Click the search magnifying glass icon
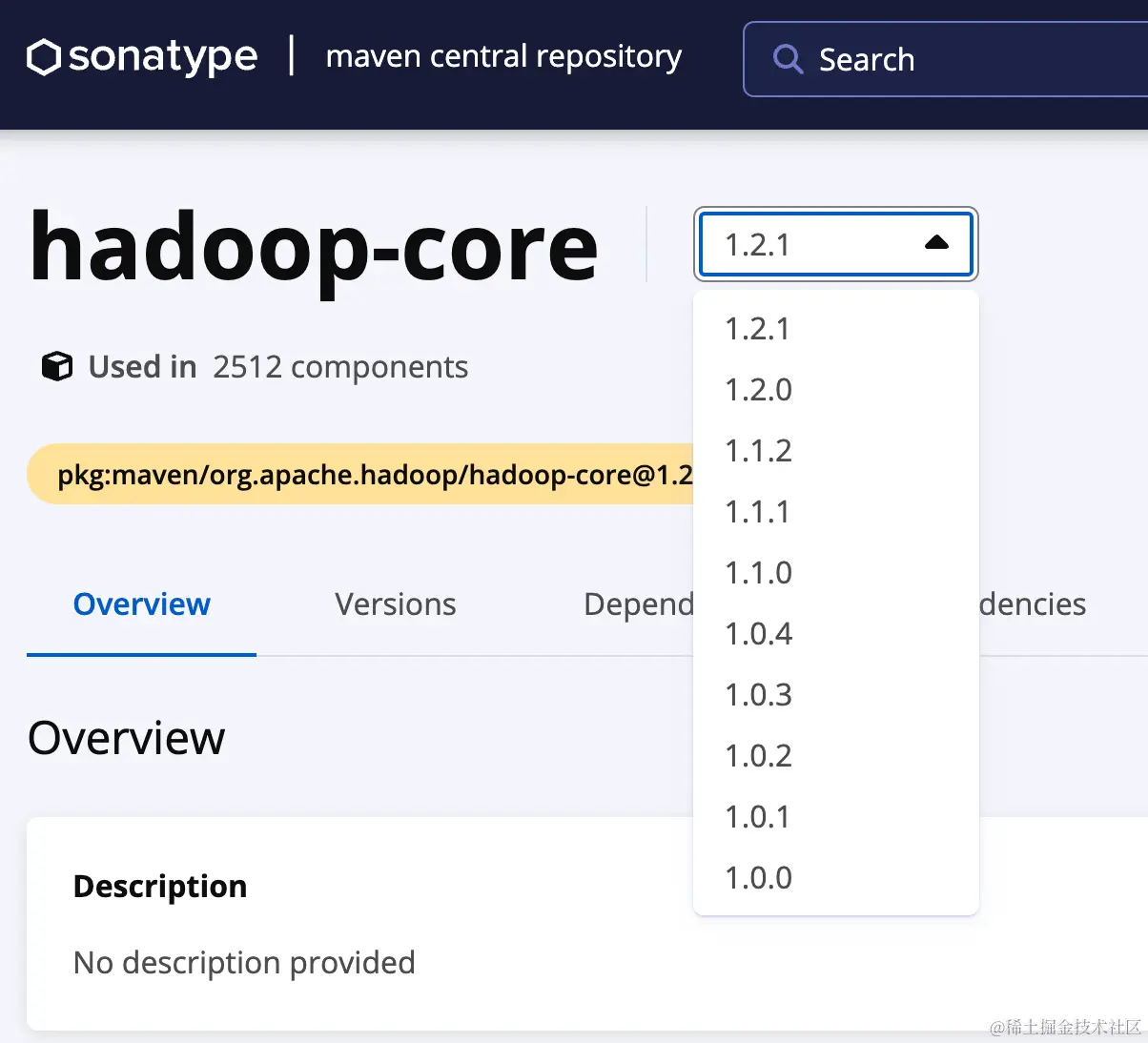 tap(788, 59)
